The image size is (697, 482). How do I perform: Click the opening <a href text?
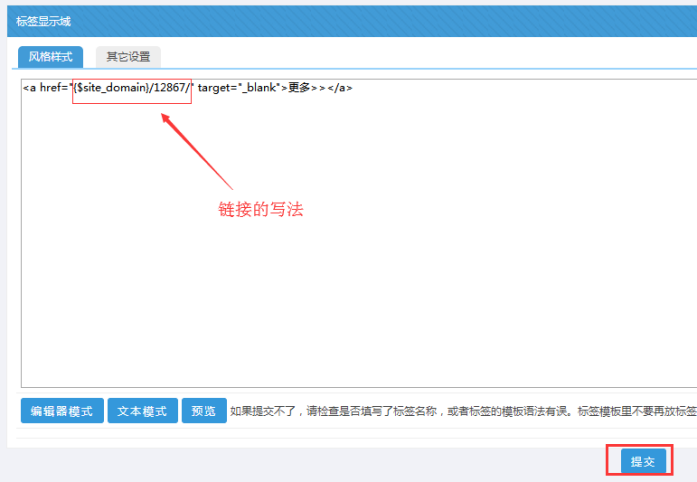(x=44, y=88)
